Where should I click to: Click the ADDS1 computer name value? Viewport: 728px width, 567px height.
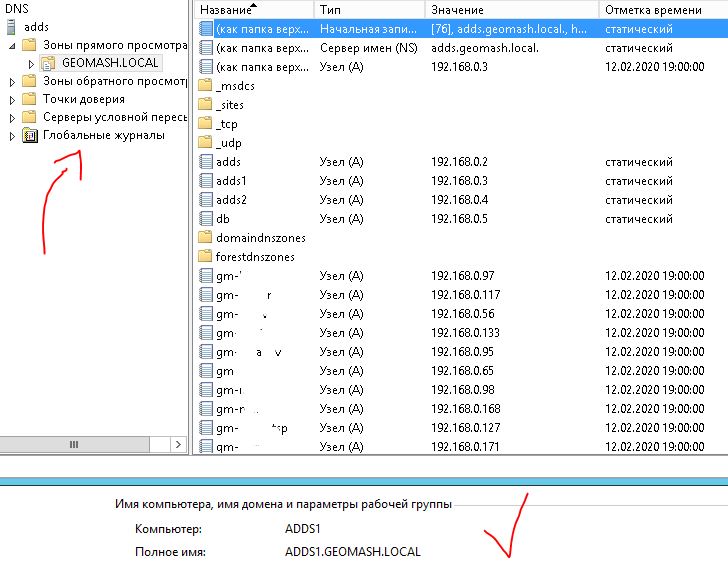pos(303,529)
